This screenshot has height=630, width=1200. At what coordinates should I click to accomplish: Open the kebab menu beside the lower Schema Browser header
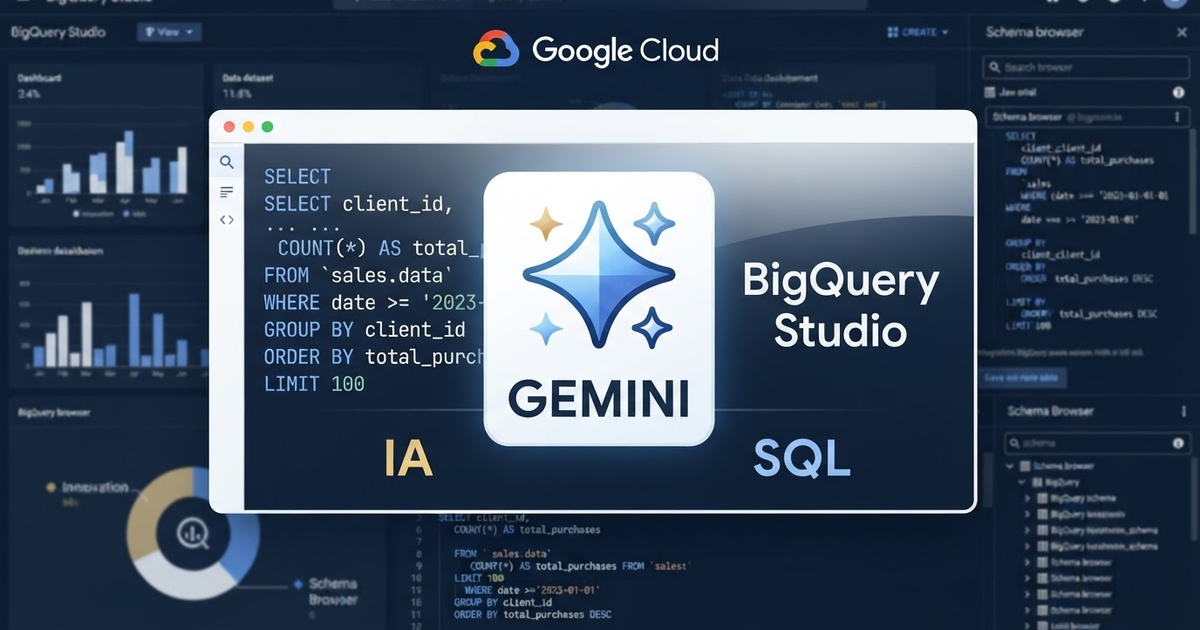tap(1185, 411)
